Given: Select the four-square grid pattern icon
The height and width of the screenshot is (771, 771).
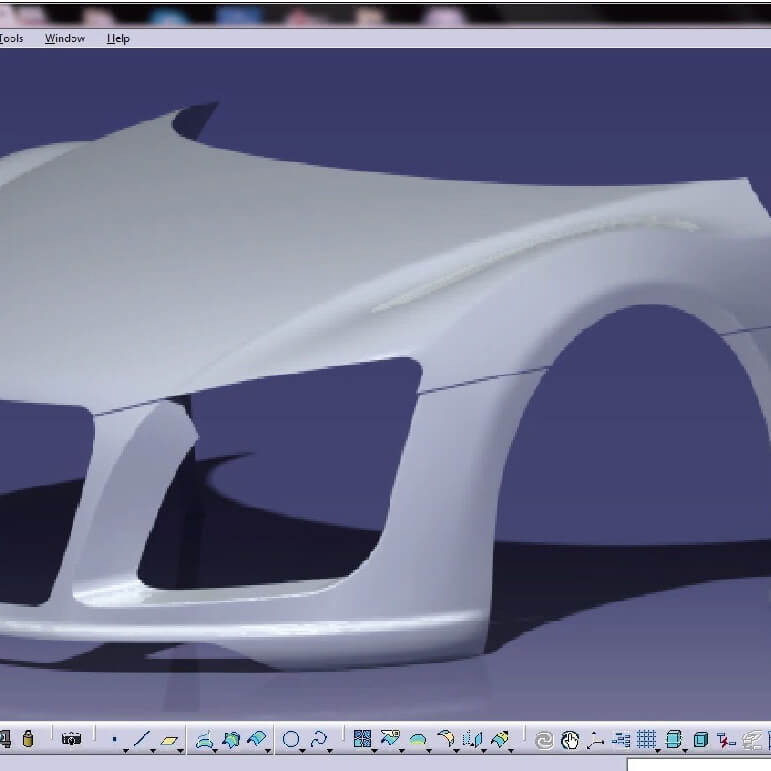Looking at the screenshot, I should point(362,740).
